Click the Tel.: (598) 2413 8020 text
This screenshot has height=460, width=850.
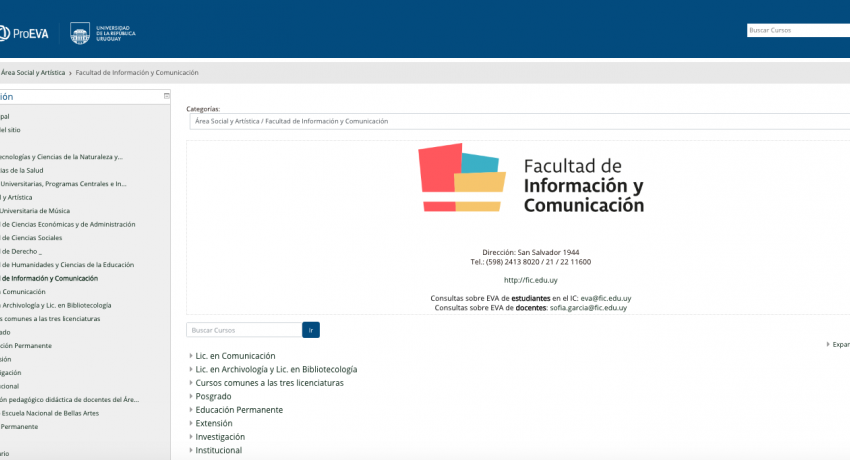pyautogui.click(x=531, y=262)
